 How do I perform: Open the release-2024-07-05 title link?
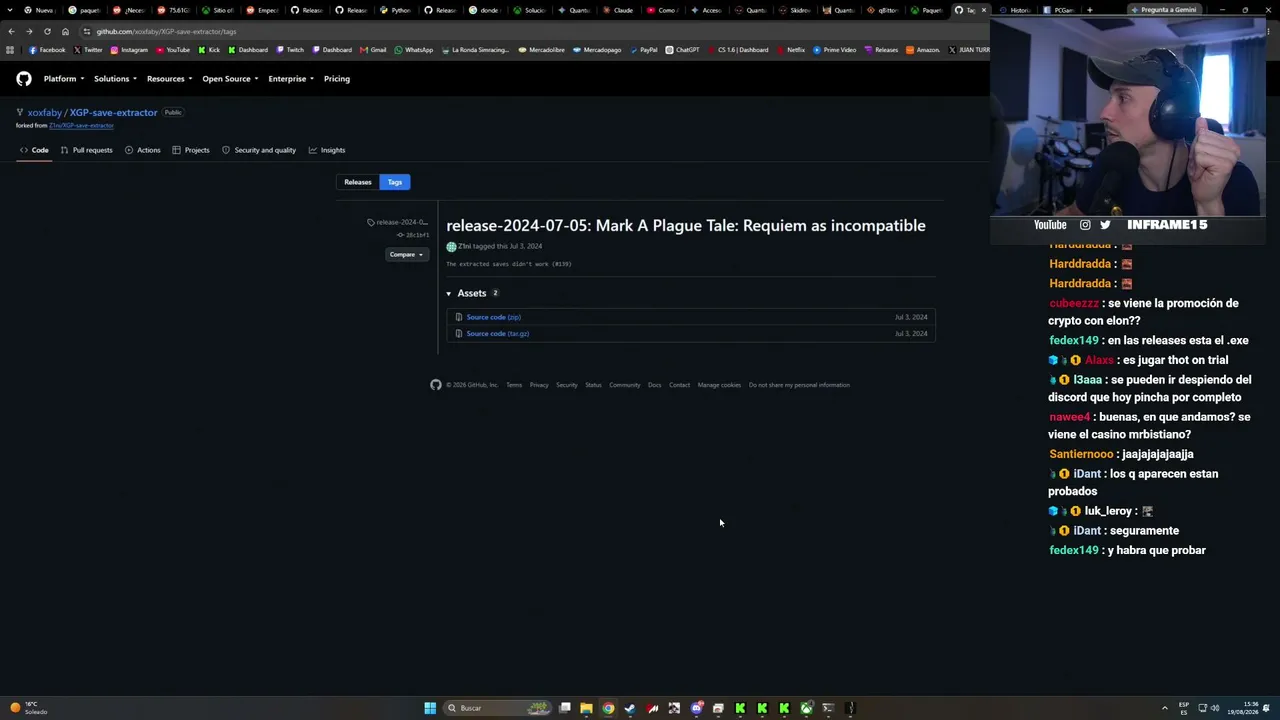[686, 226]
